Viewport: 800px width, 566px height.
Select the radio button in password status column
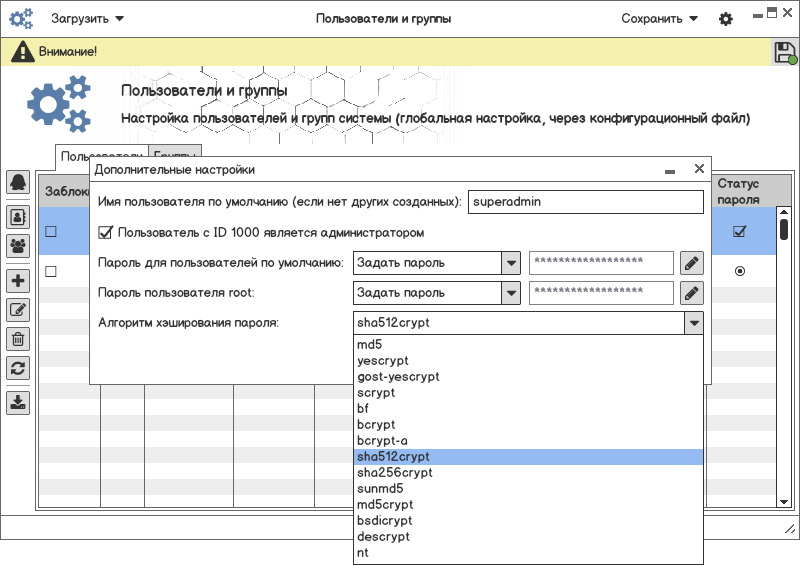coord(740,271)
